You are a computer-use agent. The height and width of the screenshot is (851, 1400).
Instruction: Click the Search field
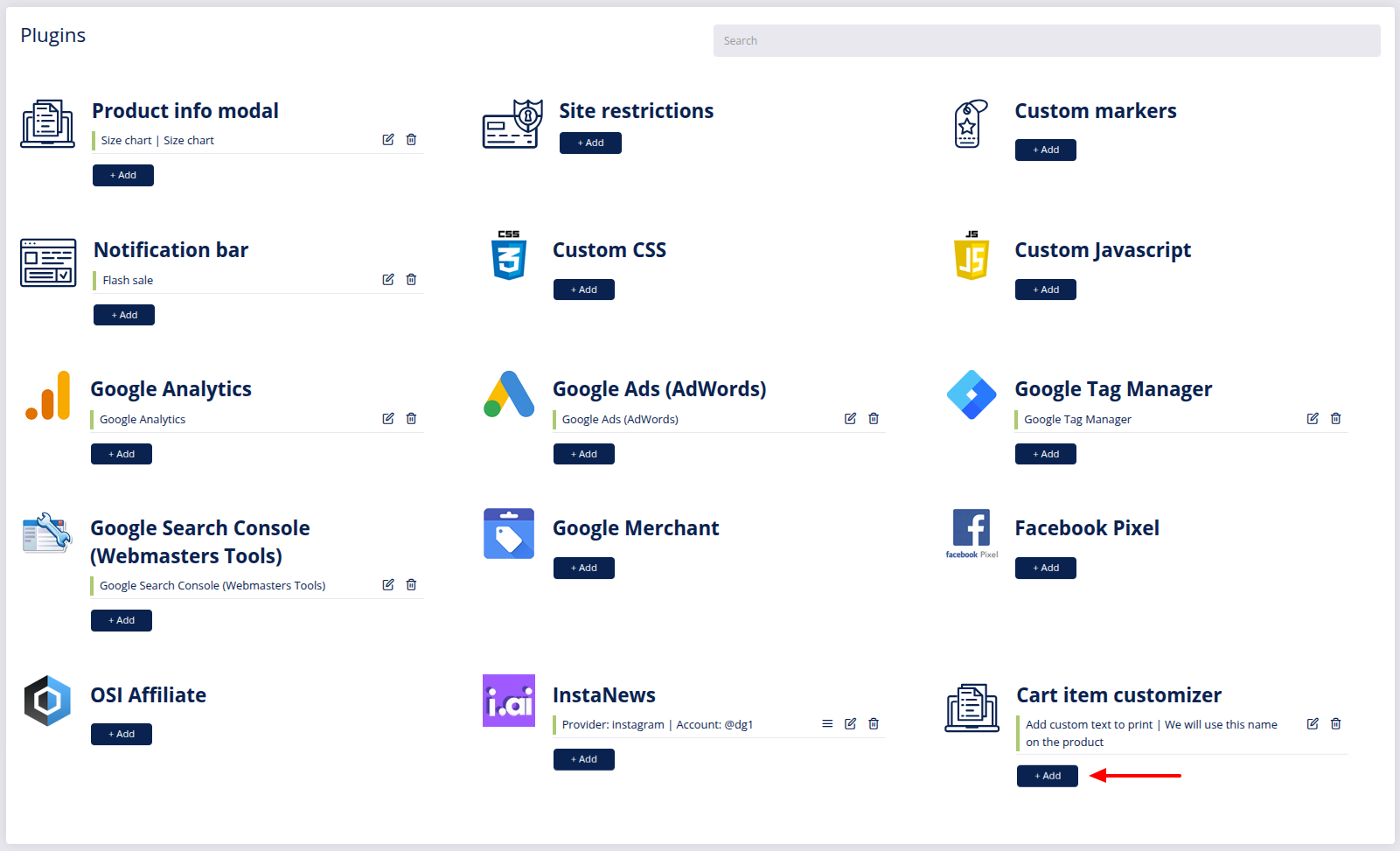(x=1046, y=40)
